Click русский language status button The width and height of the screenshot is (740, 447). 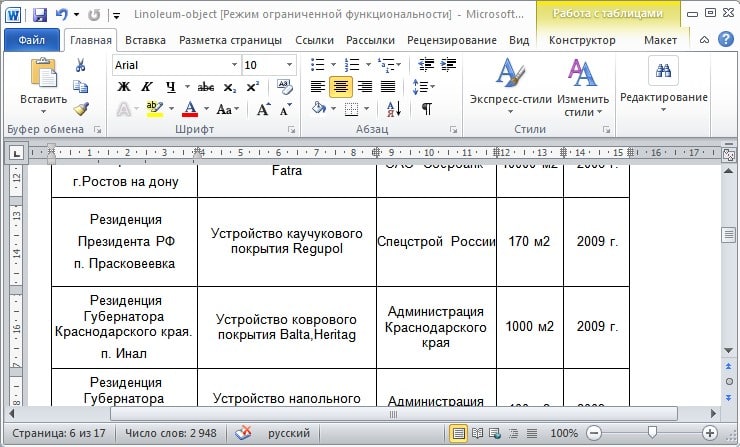[x=289, y=433]
